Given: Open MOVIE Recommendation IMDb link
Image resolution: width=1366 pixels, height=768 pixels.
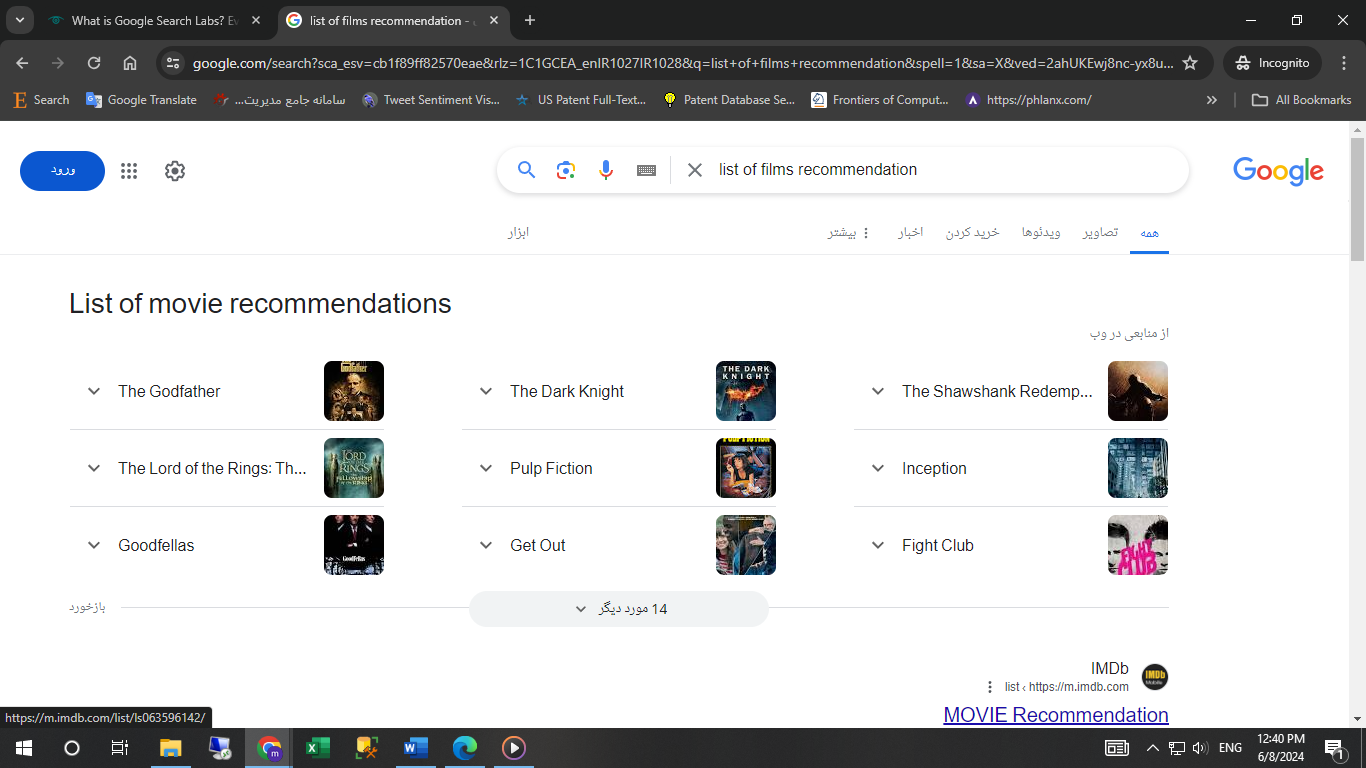Looking at the screenshot, I should [x=1056, y=715].
